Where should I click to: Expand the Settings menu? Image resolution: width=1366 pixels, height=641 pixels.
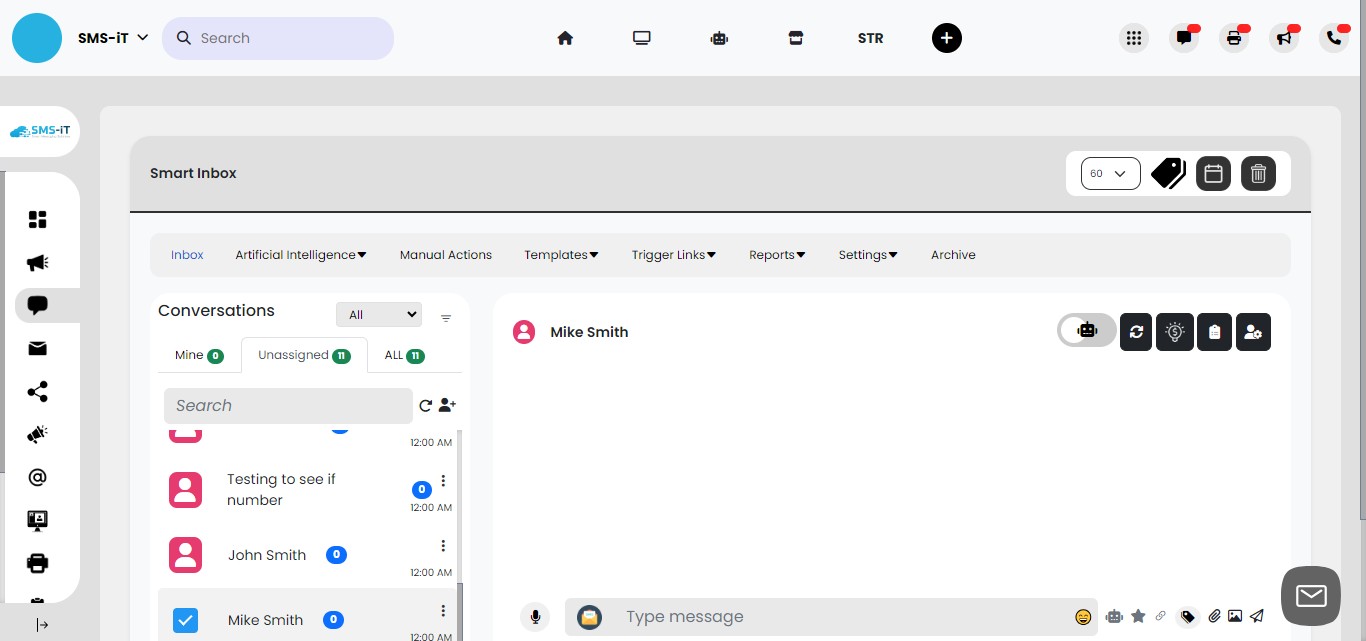[868, 255]
